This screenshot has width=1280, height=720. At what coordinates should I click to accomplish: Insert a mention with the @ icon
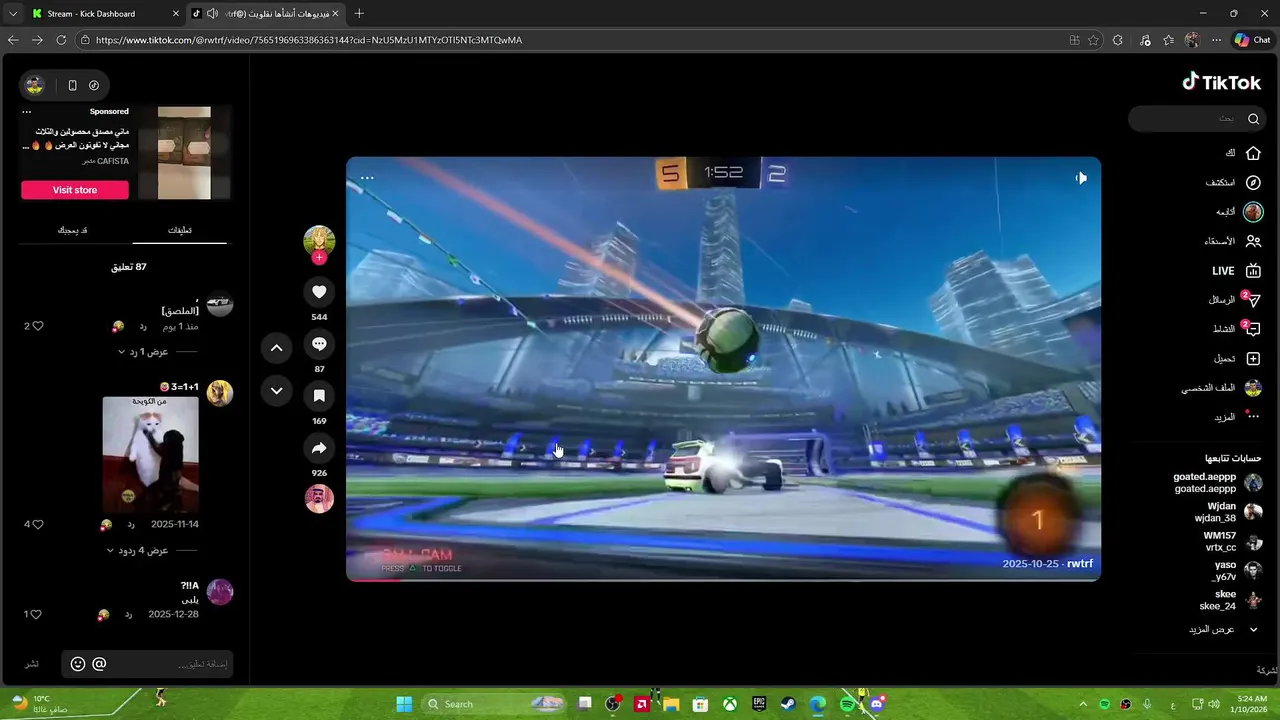pos(99,664)
